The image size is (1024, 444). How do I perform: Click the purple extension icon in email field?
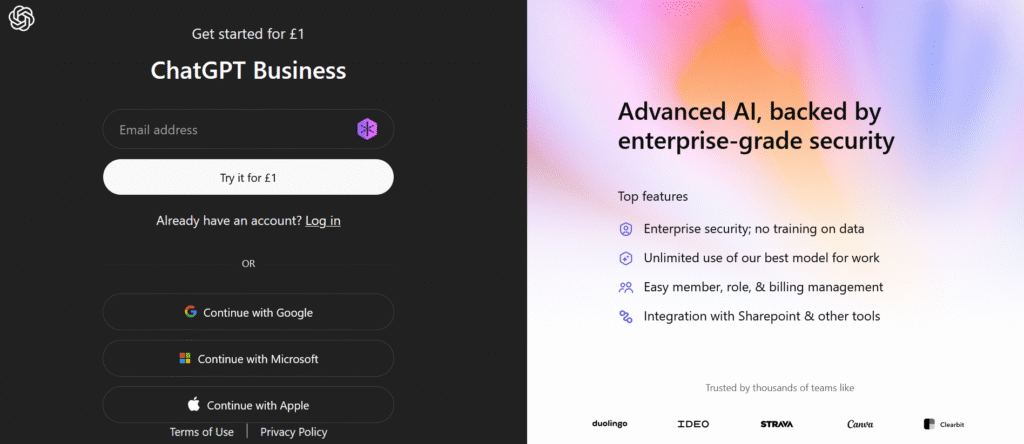(368, 129)
